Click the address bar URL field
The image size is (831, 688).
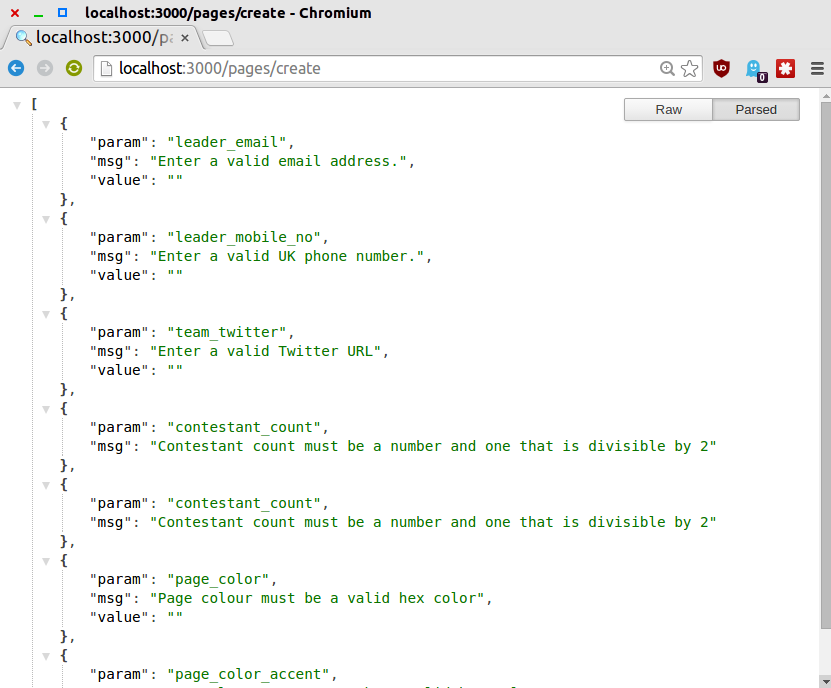tap(380, 68)
